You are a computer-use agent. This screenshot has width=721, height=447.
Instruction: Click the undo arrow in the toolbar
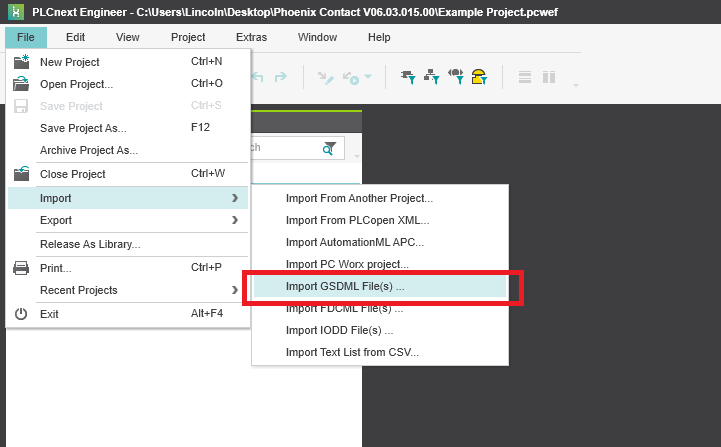tap(258, 77)
